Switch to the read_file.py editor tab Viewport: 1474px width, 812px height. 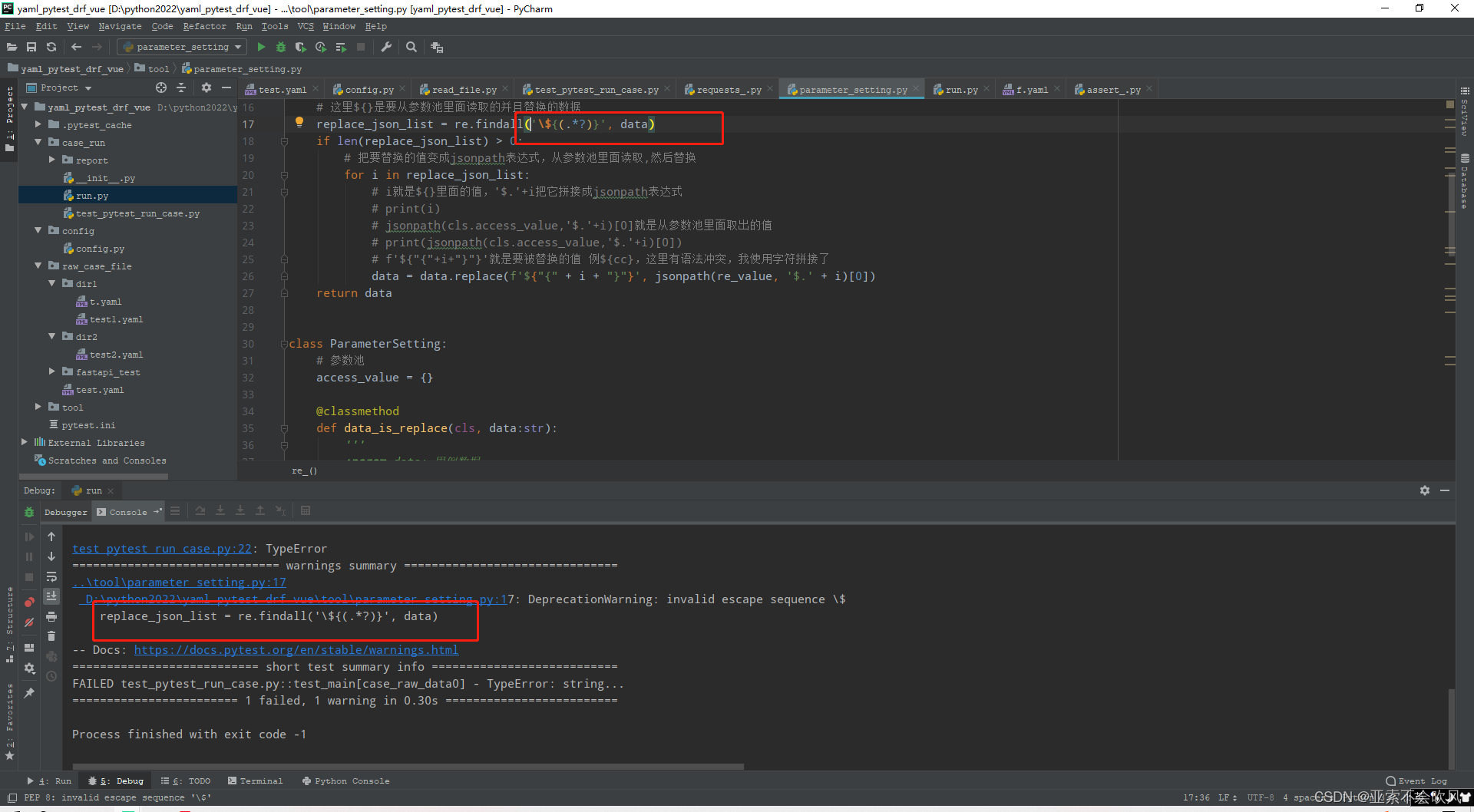(x=464, y=90)
